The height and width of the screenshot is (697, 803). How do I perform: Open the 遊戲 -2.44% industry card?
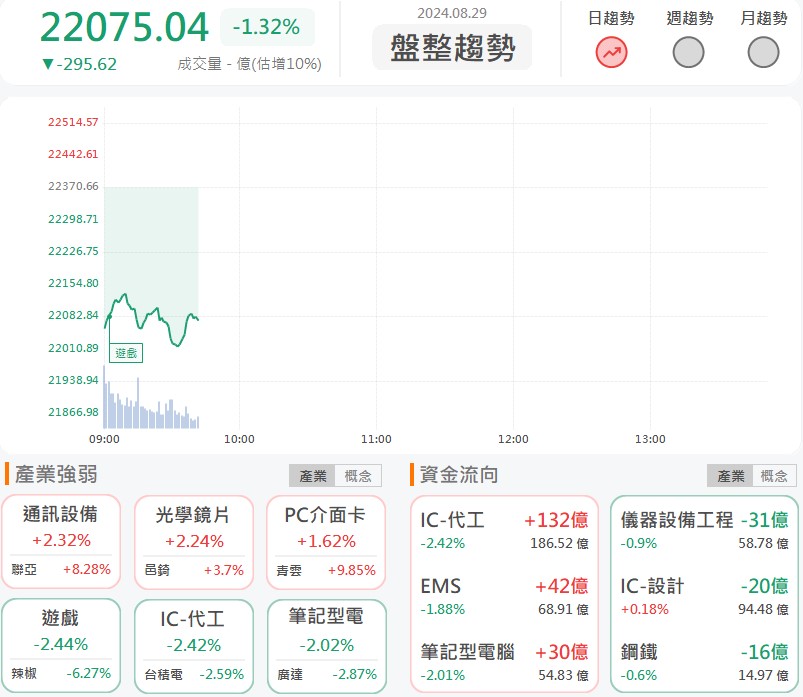[x=61, y=646]
